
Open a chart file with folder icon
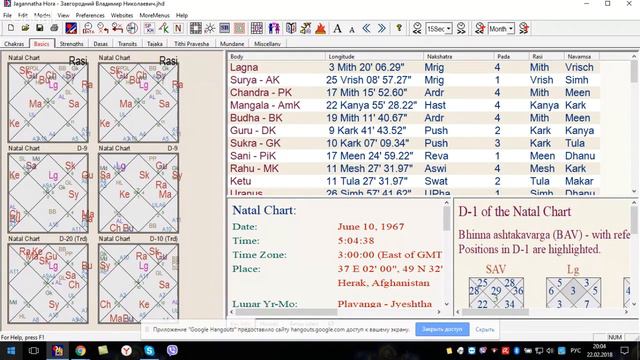coord(25,28)
